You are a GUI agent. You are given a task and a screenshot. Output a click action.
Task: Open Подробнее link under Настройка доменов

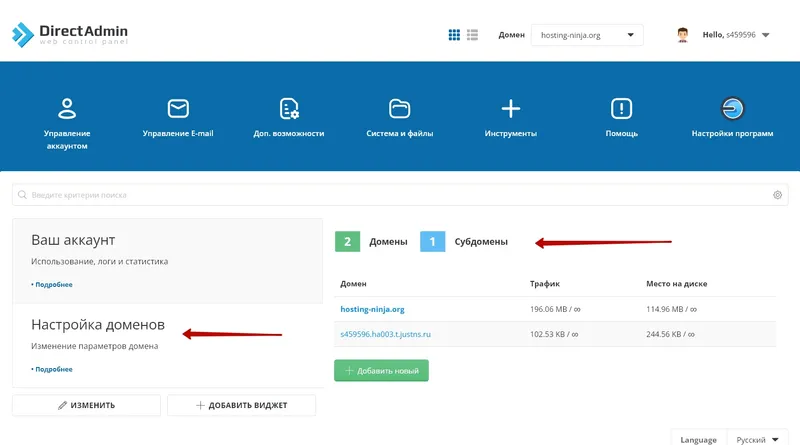[x=52, y=369]
